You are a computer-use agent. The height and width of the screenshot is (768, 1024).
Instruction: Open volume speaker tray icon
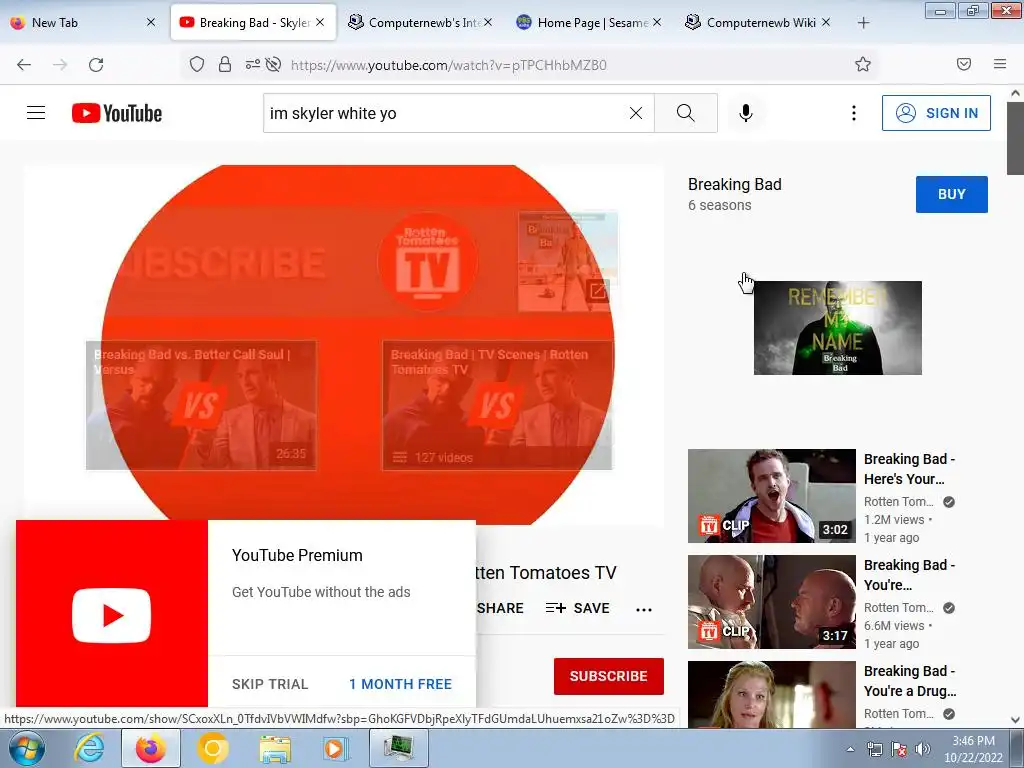coord(923,749)
